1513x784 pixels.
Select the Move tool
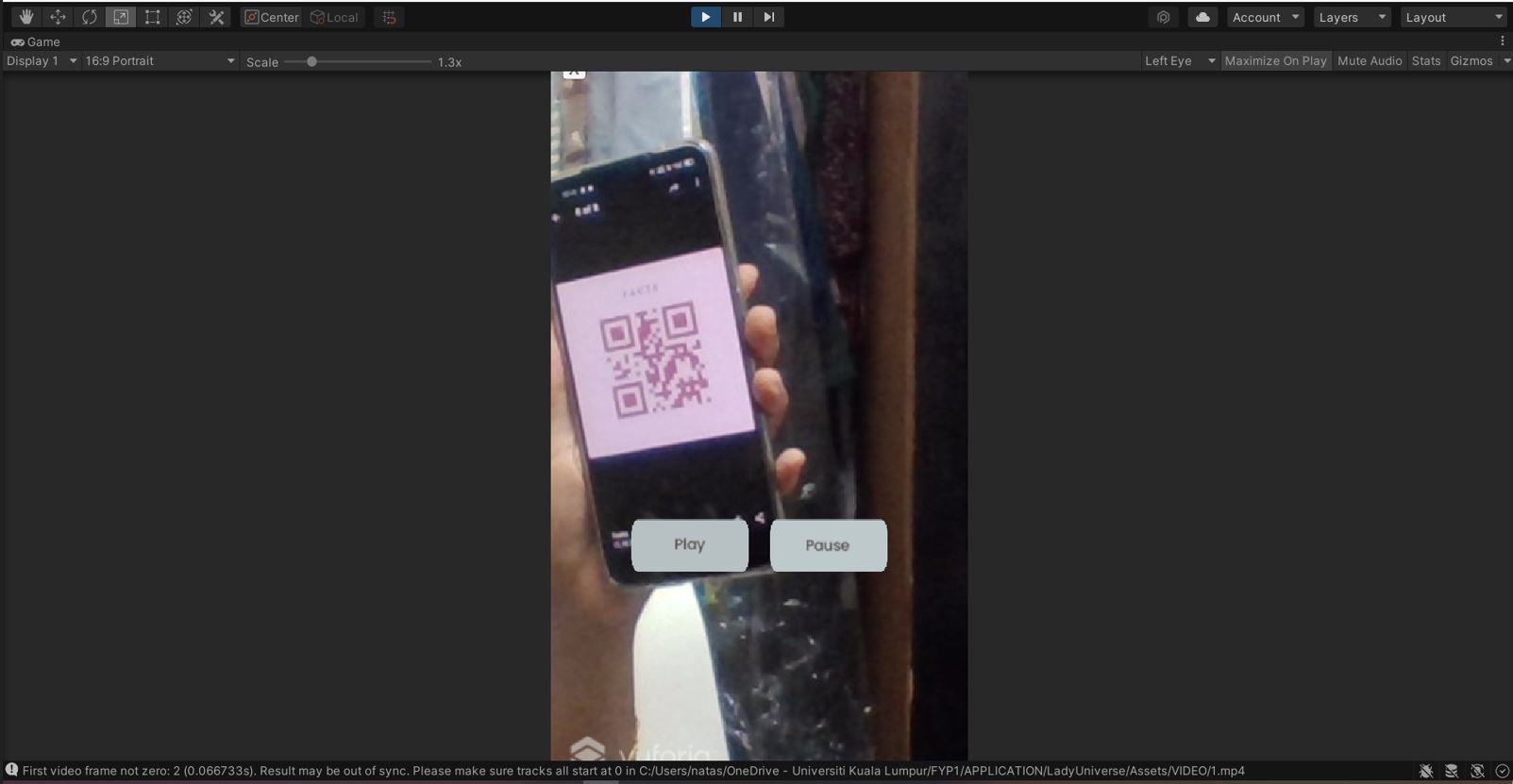pos(58,17)
